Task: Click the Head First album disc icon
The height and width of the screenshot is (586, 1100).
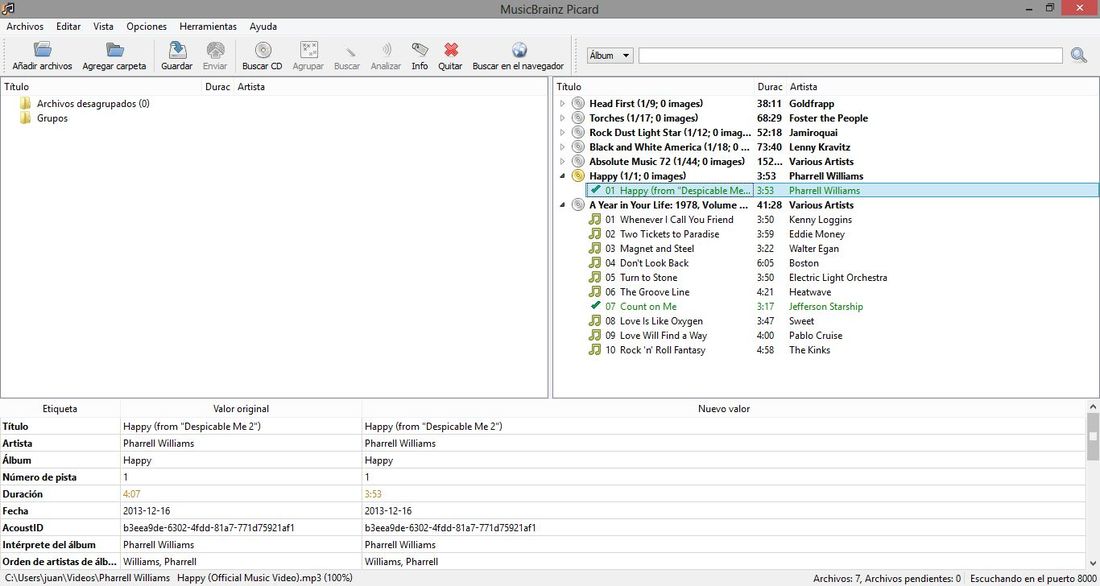Action: point(578,104)
